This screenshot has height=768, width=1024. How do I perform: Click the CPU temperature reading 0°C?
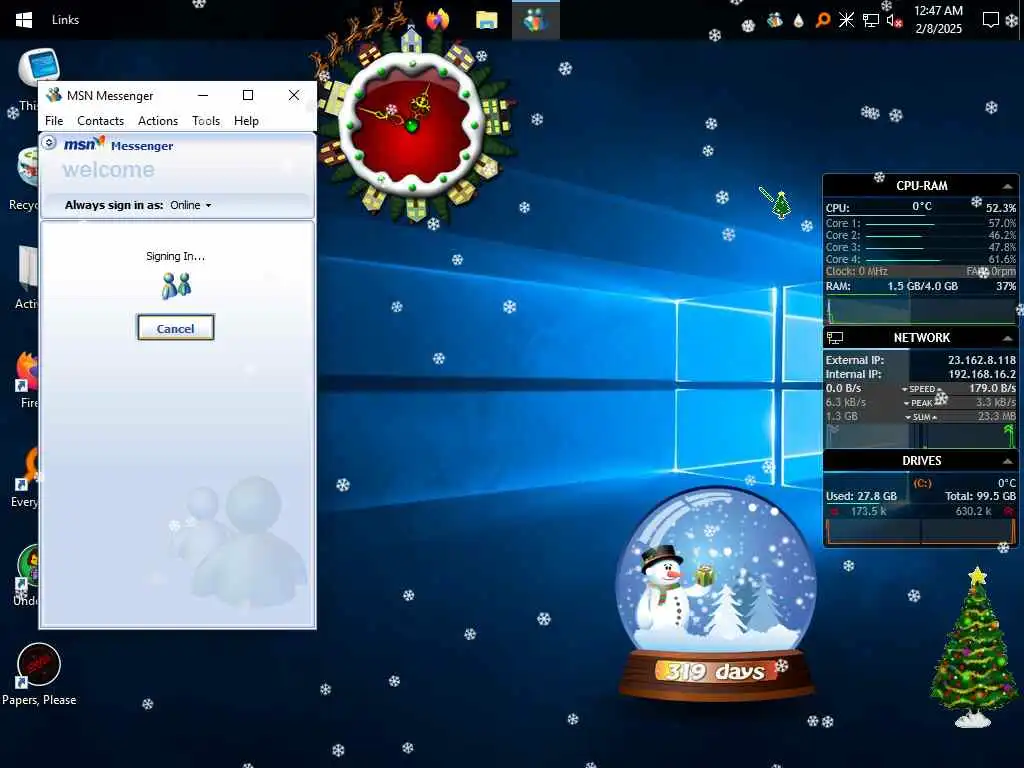pos(921,207)
